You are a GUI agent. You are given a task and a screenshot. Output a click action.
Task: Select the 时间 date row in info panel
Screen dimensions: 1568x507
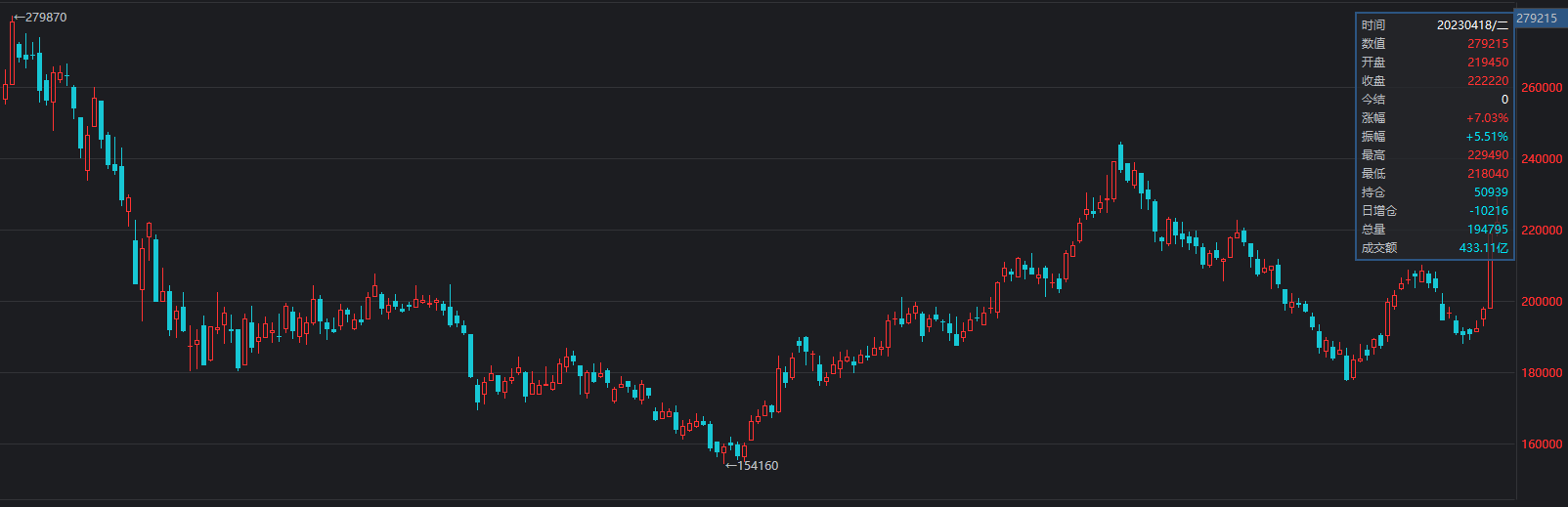pyautogui.click(x=1434, y=25)
